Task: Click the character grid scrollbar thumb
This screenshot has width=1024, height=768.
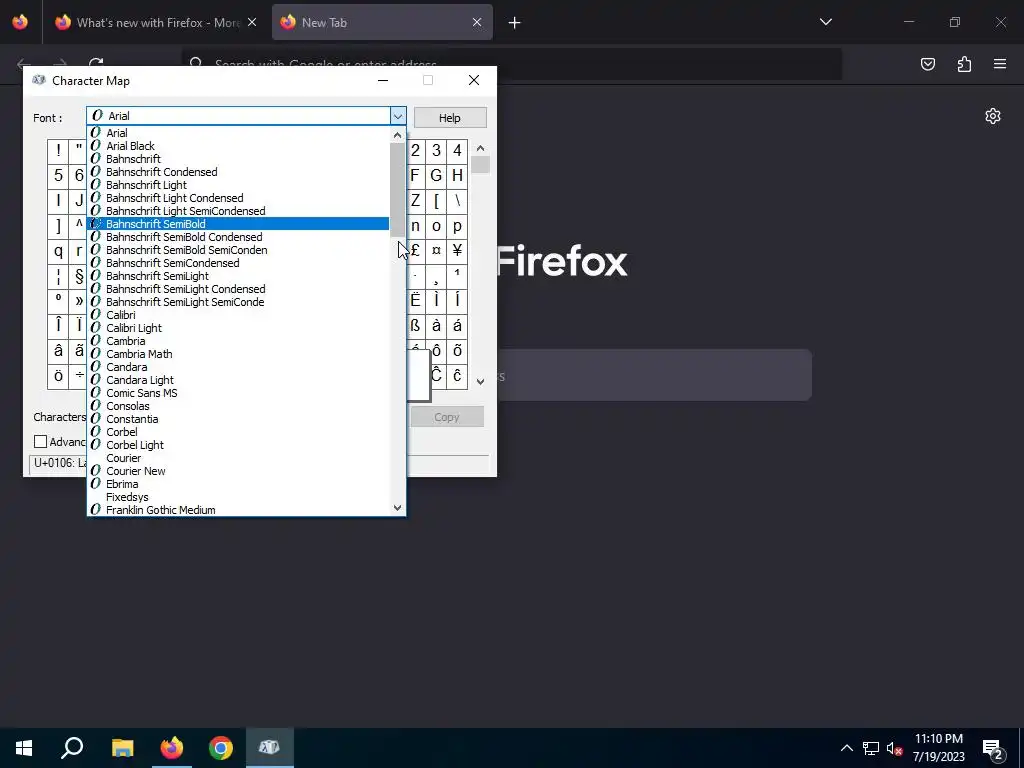Action: point(480,165)
